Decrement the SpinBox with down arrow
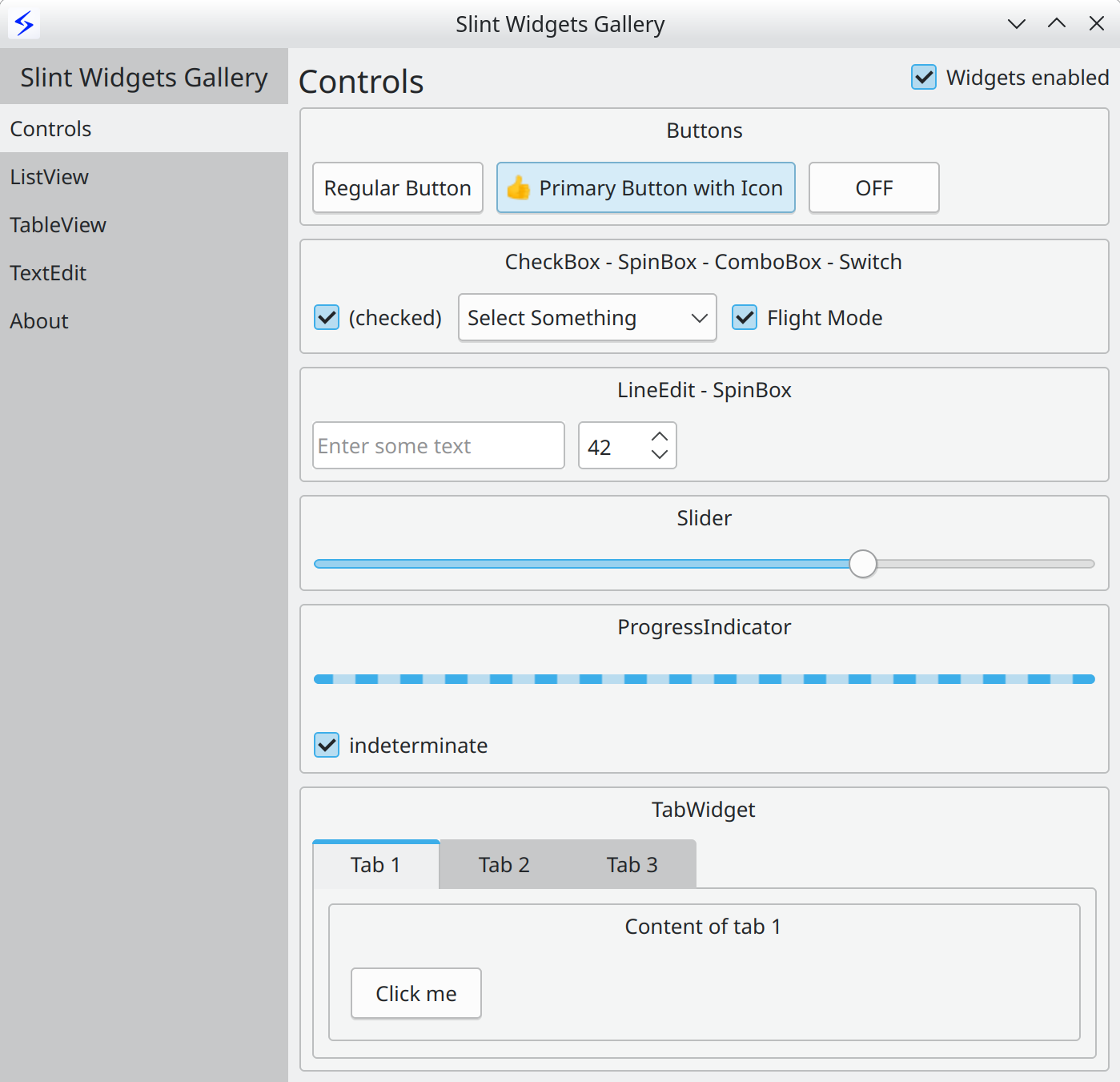 pos(660,454)
